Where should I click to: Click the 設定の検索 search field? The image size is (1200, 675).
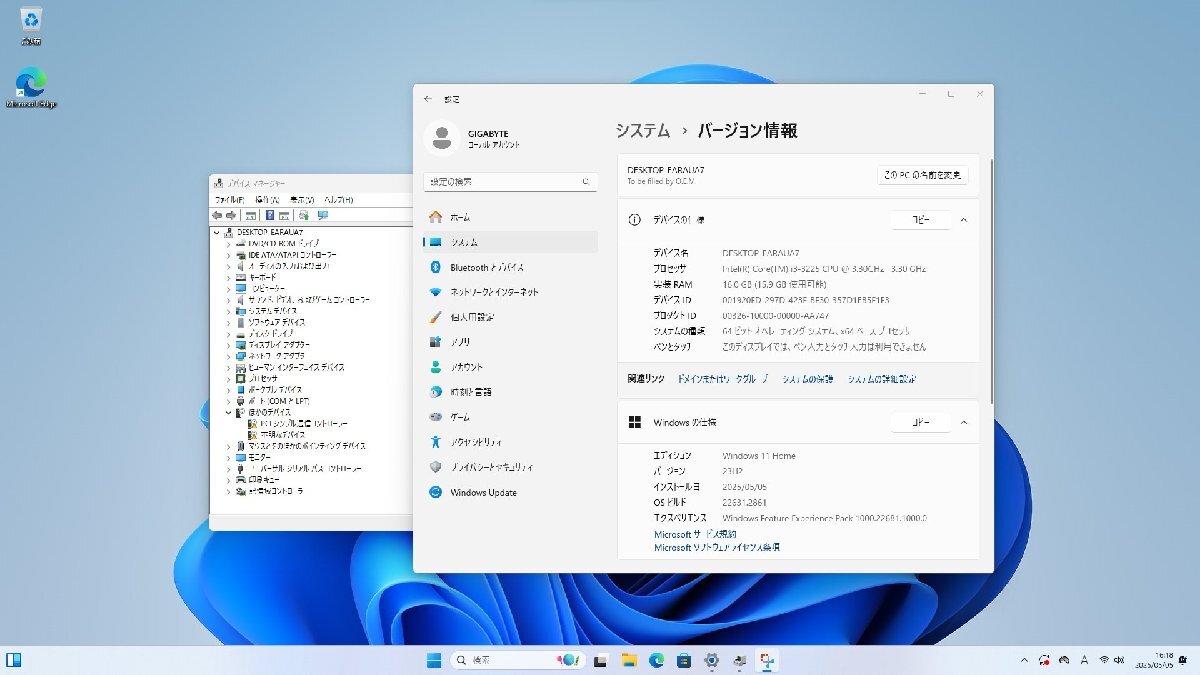coord(510,182)
